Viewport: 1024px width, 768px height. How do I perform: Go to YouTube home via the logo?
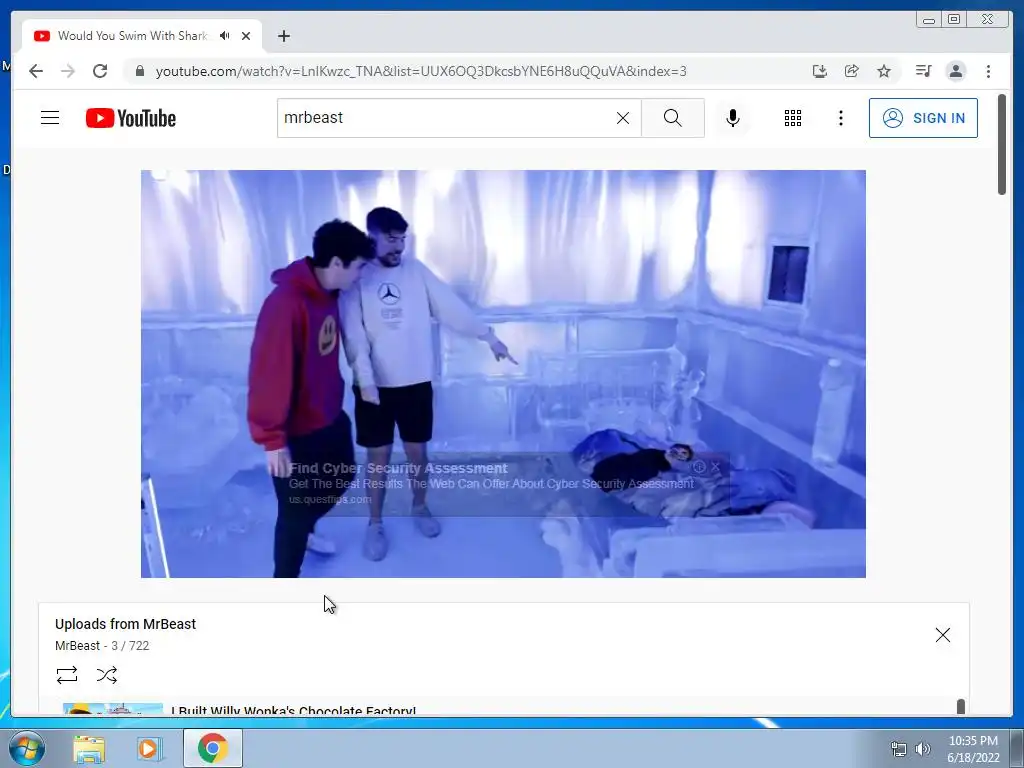pyautogui.click(x=131, y=118)
